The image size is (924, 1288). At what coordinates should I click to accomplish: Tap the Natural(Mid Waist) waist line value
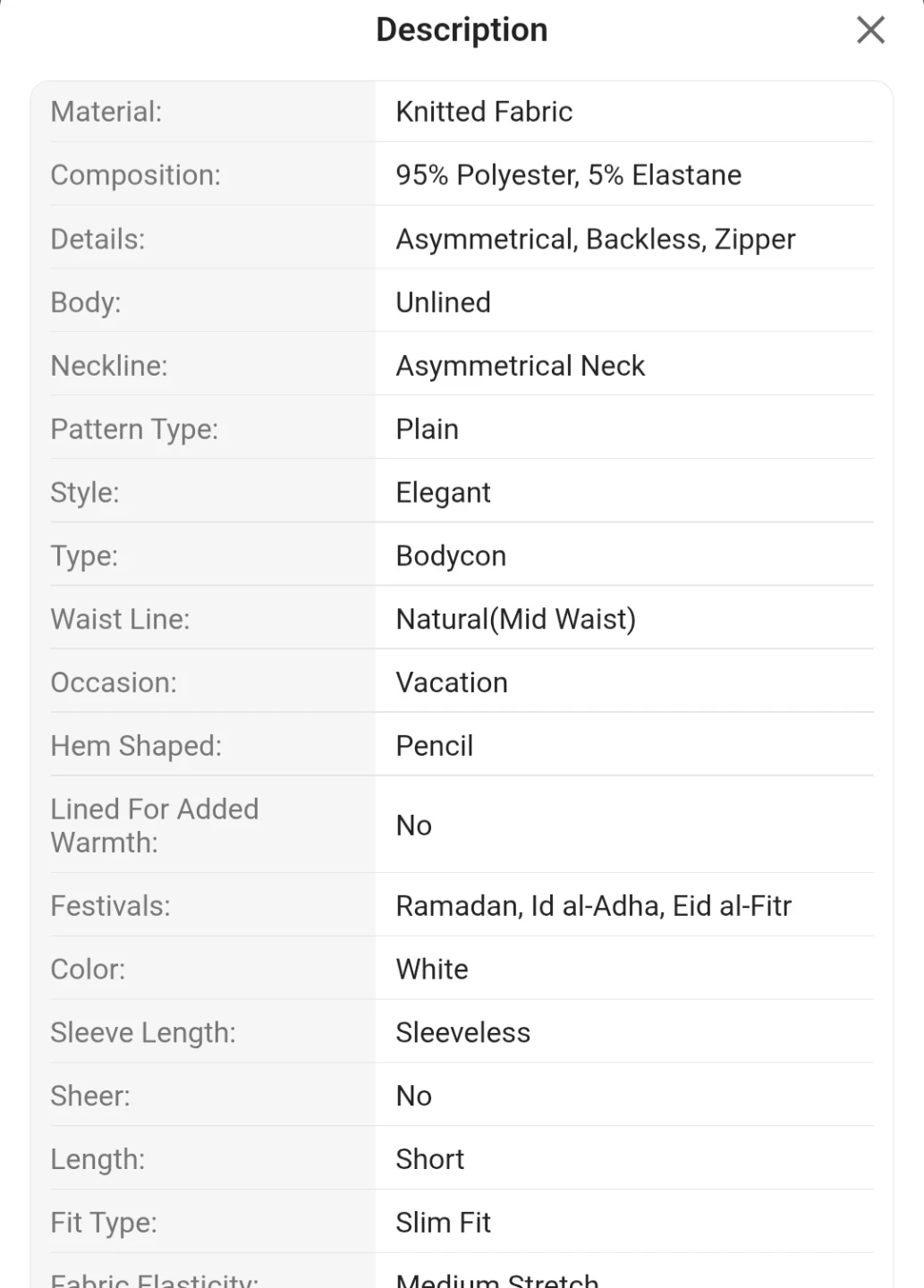[x=516, y=619]
